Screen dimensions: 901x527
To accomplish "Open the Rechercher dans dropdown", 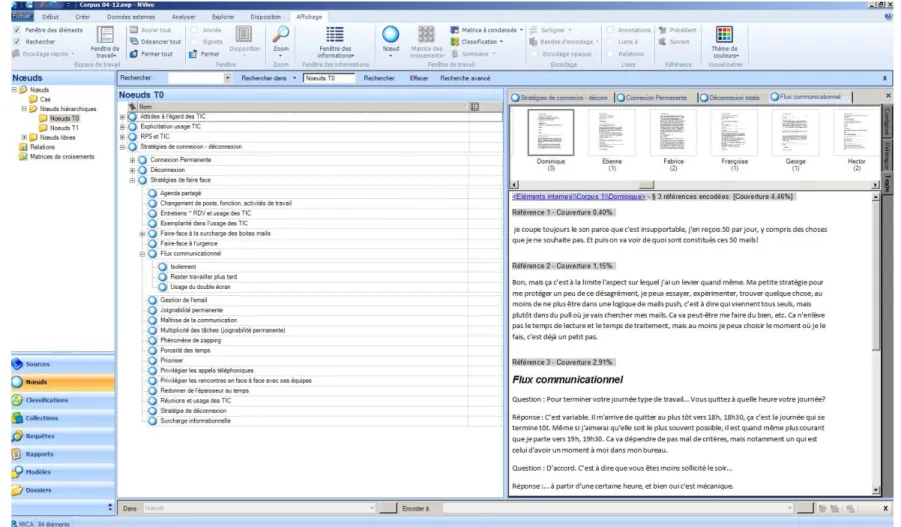I will (x=295, y=78).
